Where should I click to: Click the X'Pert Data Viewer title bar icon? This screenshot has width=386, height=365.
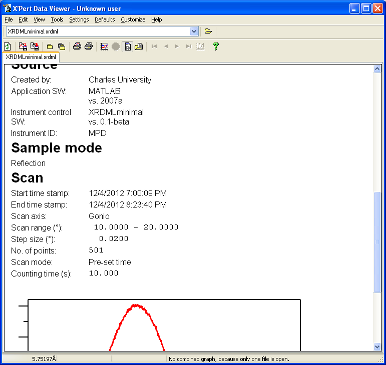pos(7,8)
